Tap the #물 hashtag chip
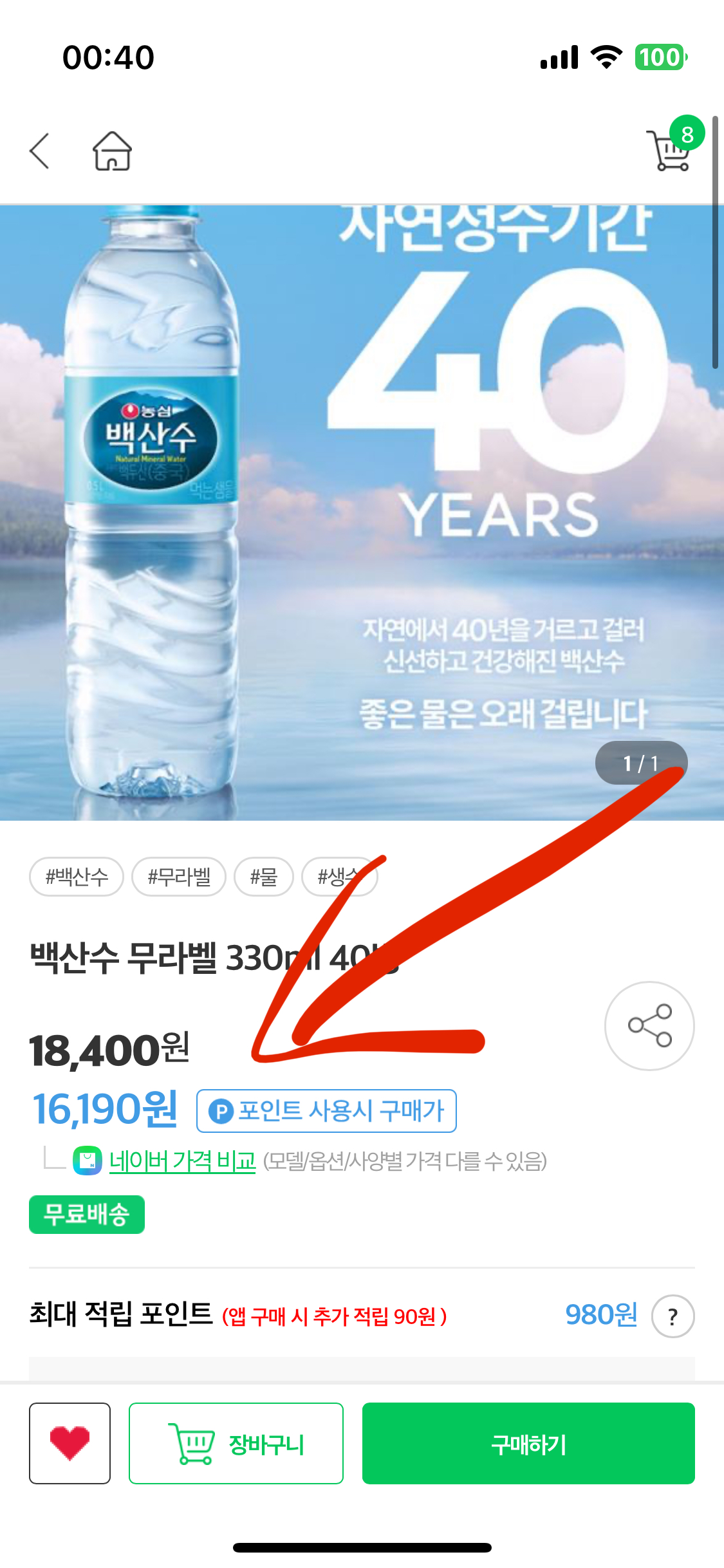Image resolution: width=724 pixels, height=1568 pixels. (264, 876)
